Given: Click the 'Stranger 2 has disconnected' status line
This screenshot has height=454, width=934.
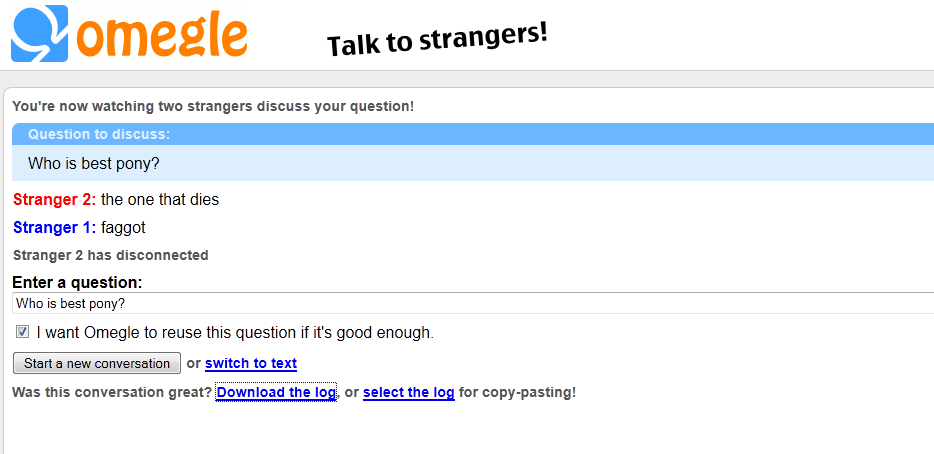Looking at the screenshot, I should [111, 255].
